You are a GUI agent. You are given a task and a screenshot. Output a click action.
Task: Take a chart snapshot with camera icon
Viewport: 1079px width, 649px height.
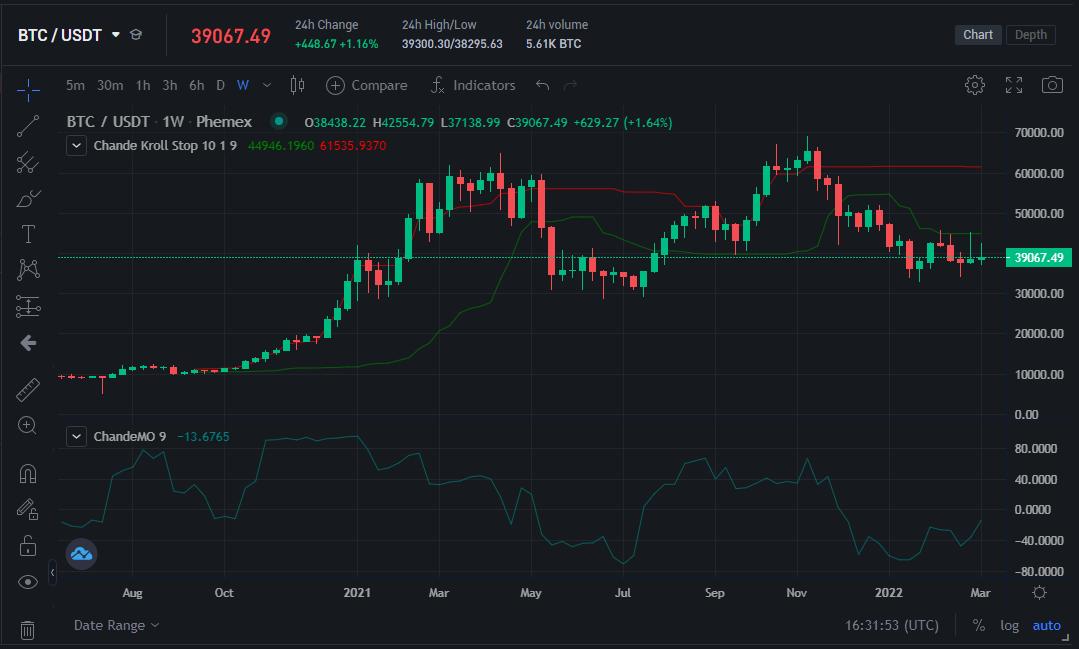(1052, 85)
